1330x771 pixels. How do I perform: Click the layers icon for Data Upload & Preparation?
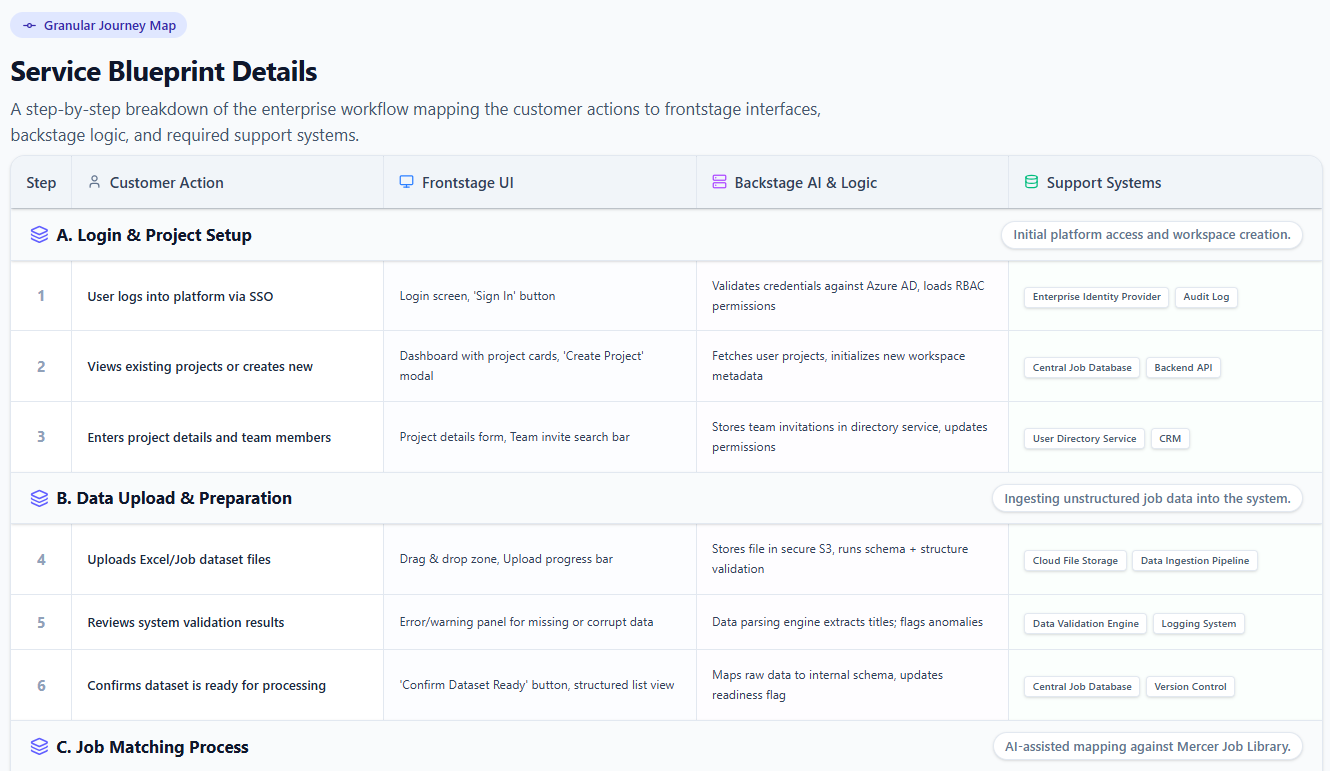click(39, 498)
